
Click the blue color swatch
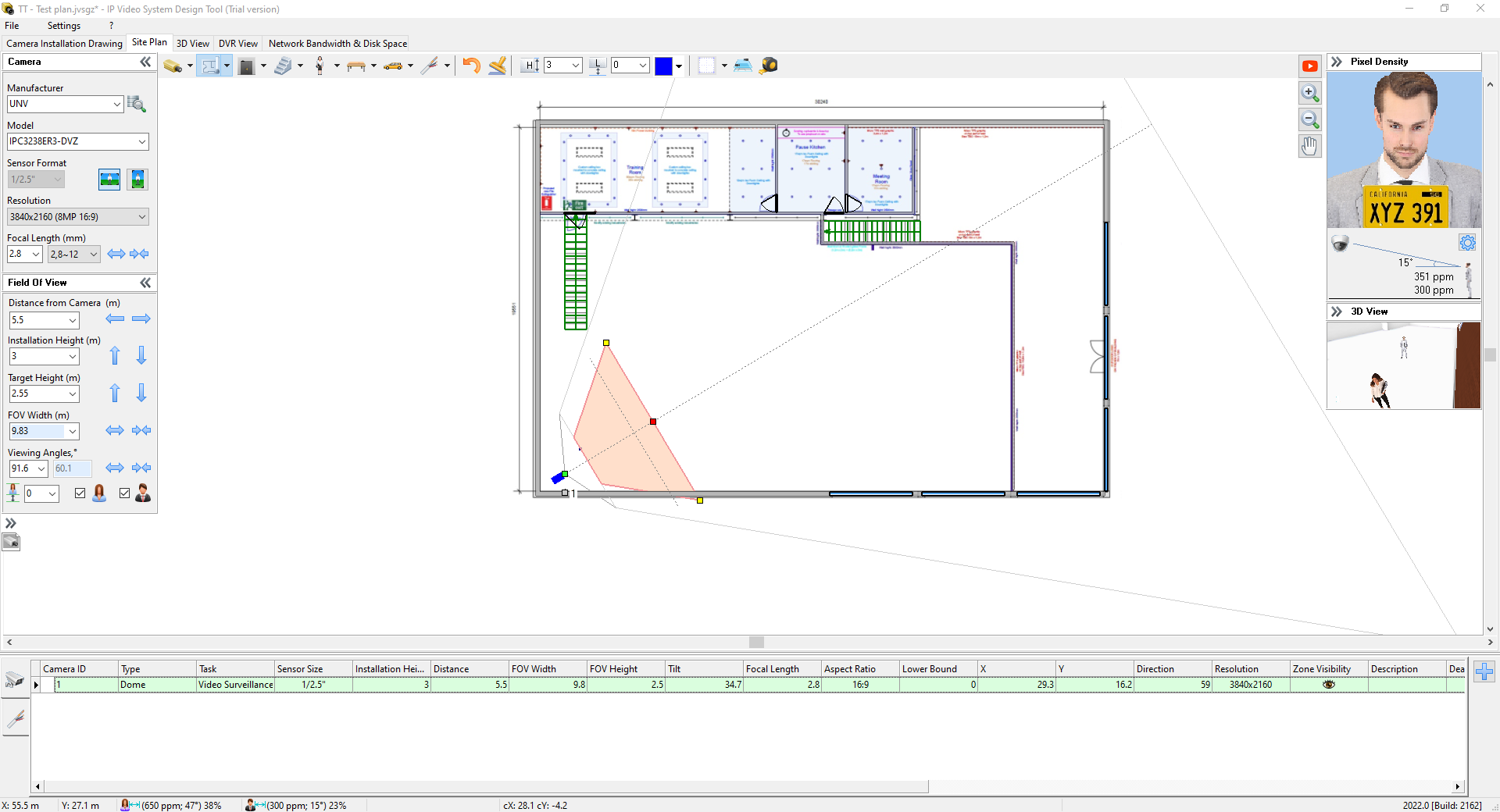click(x=663, y=66)
